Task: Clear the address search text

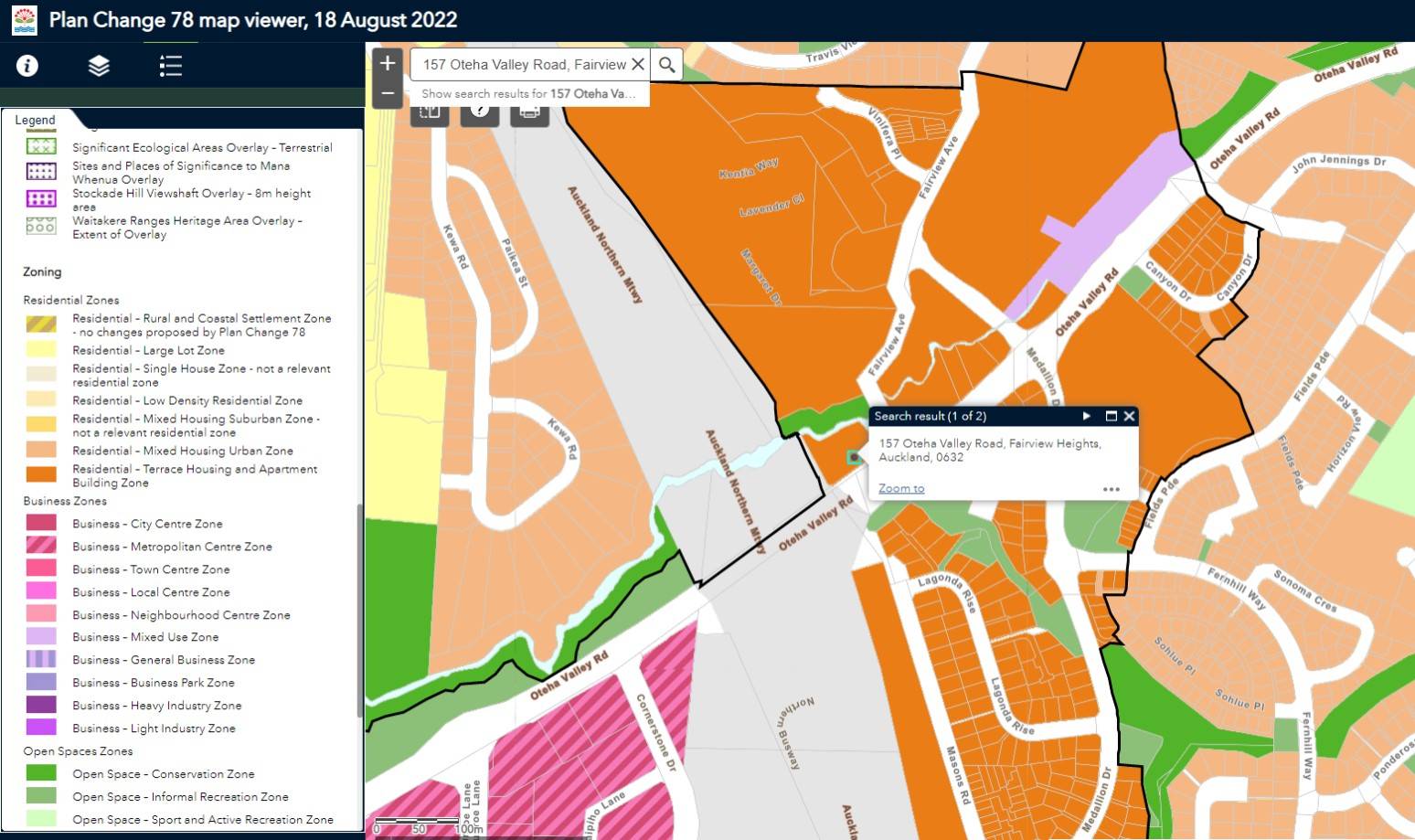Action: 638,65
